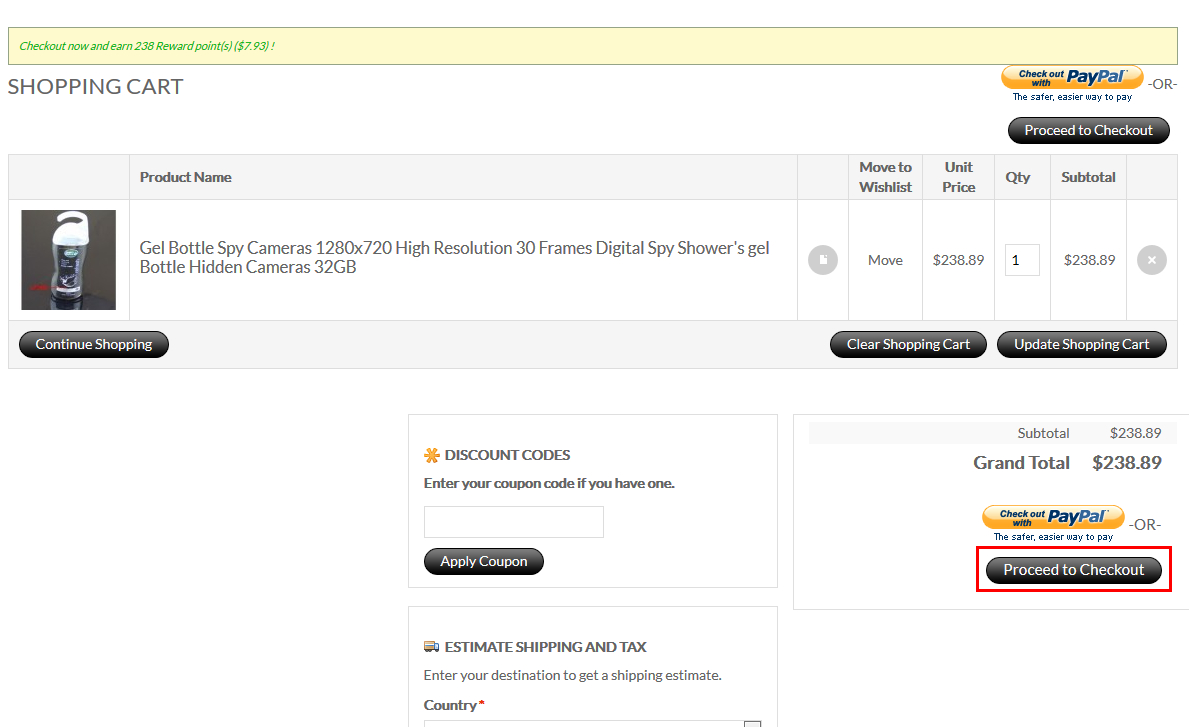Click Clear Shopping Cart
Screen dimensions: 1189x727
pos(908,344)
